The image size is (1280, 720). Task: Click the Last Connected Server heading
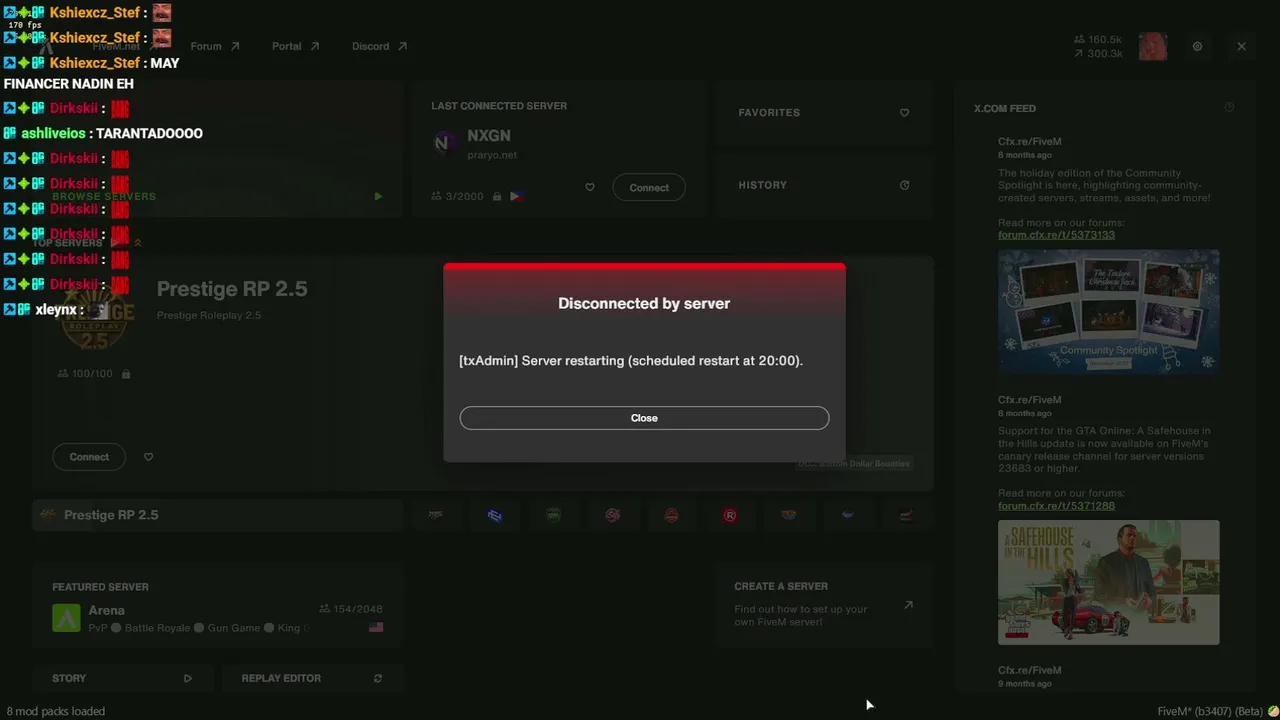coord(499,106)
